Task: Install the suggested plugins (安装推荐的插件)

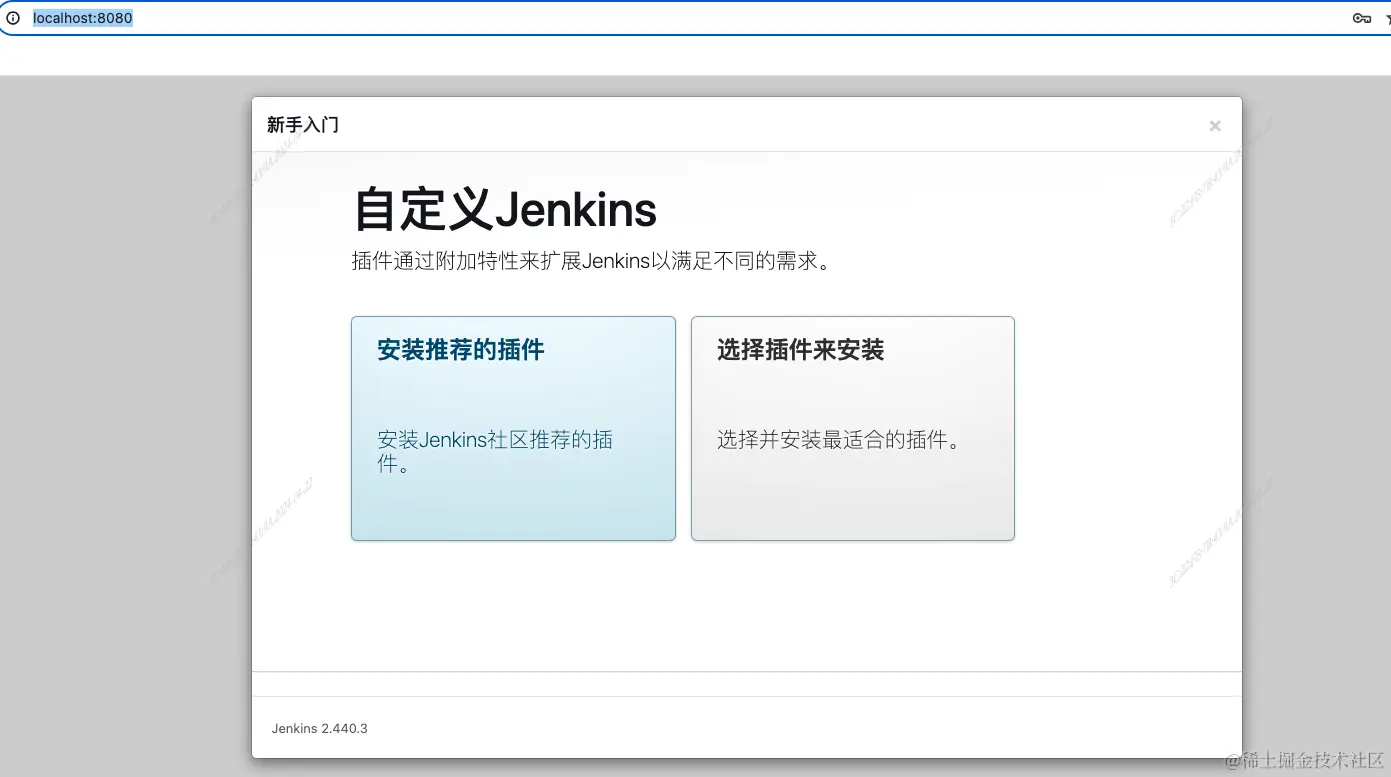Action: 513,428
